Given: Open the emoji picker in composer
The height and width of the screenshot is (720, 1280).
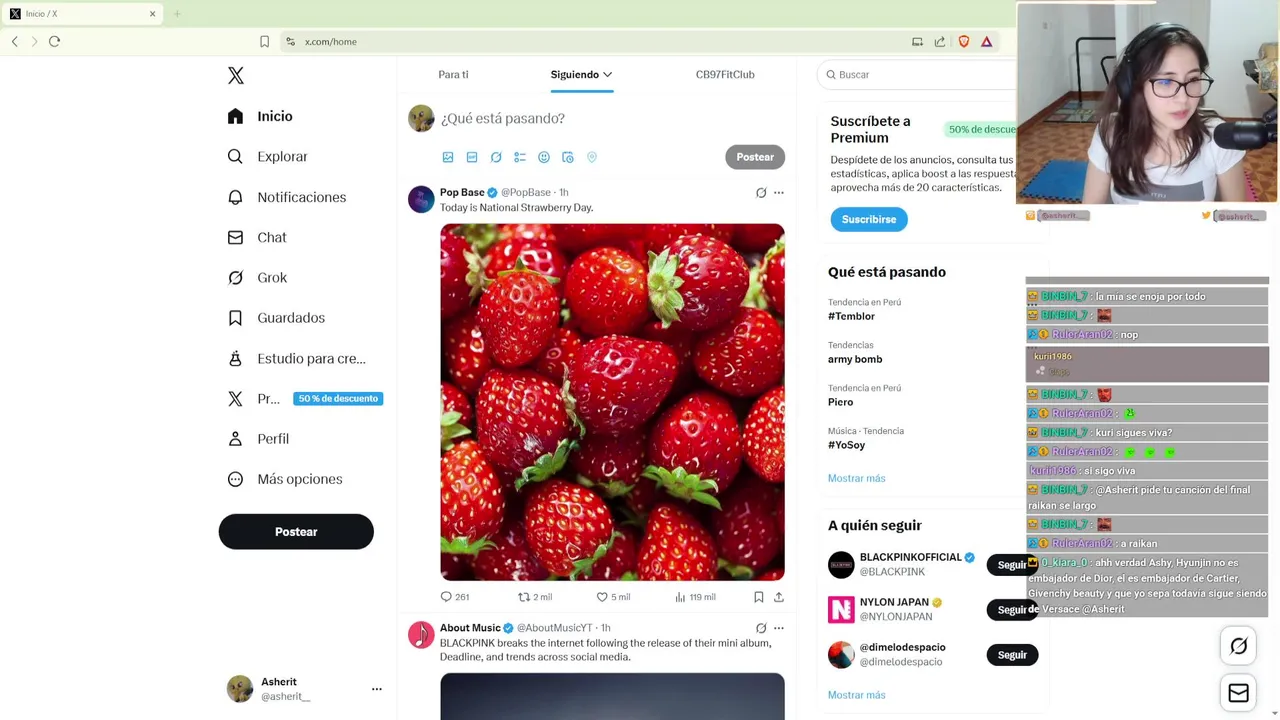Looking at the screenshot, I should [x=544, y=157].
